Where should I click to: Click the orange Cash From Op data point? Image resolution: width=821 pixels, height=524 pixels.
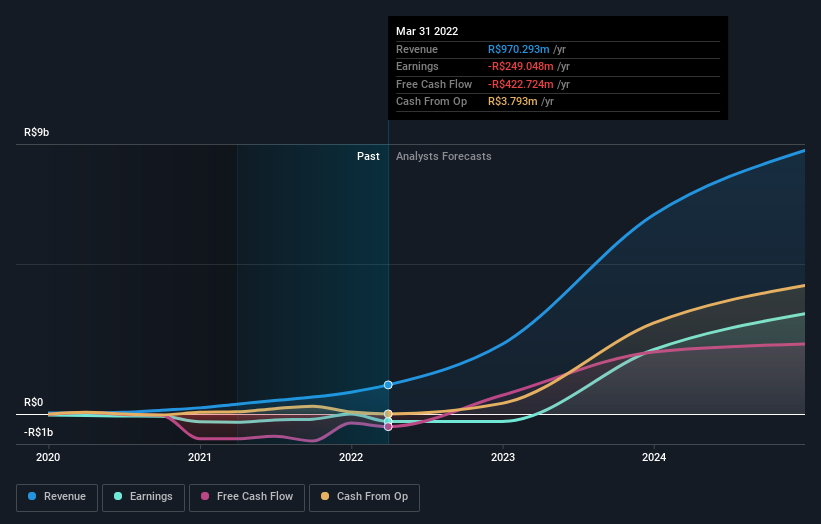[388, 414]
